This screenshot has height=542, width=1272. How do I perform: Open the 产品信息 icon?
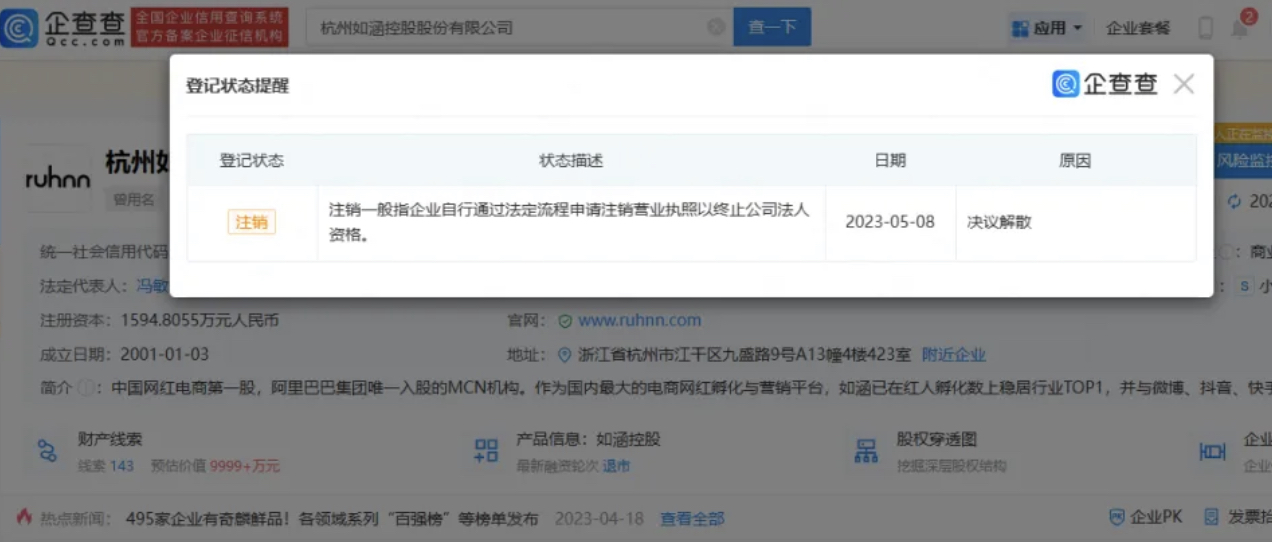(x=487, y=451)
